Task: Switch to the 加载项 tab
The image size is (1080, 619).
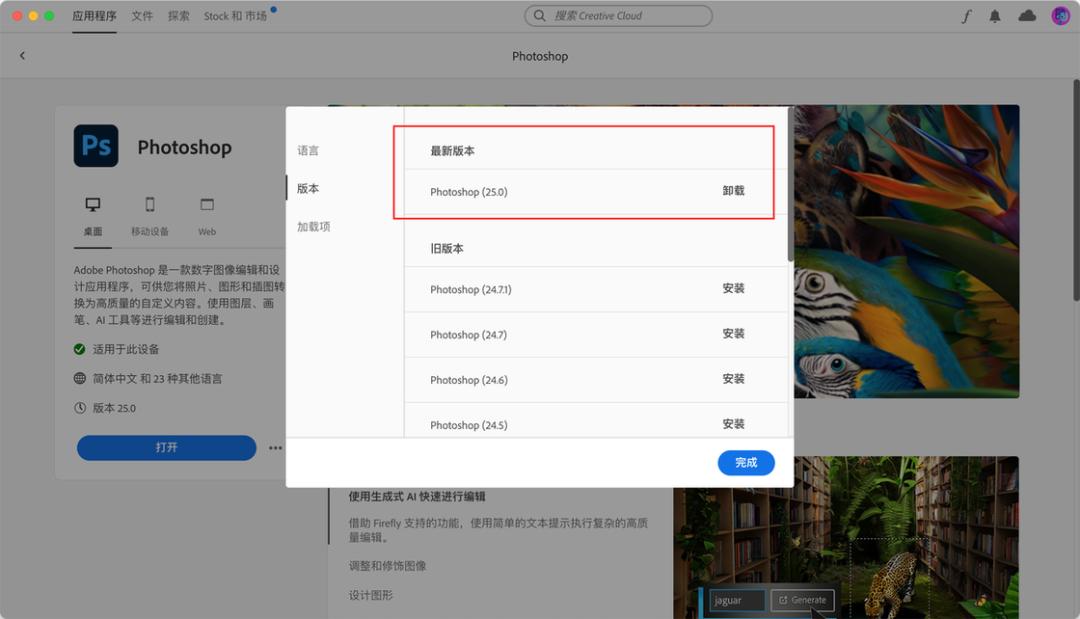Action: (x=313, y=226)
